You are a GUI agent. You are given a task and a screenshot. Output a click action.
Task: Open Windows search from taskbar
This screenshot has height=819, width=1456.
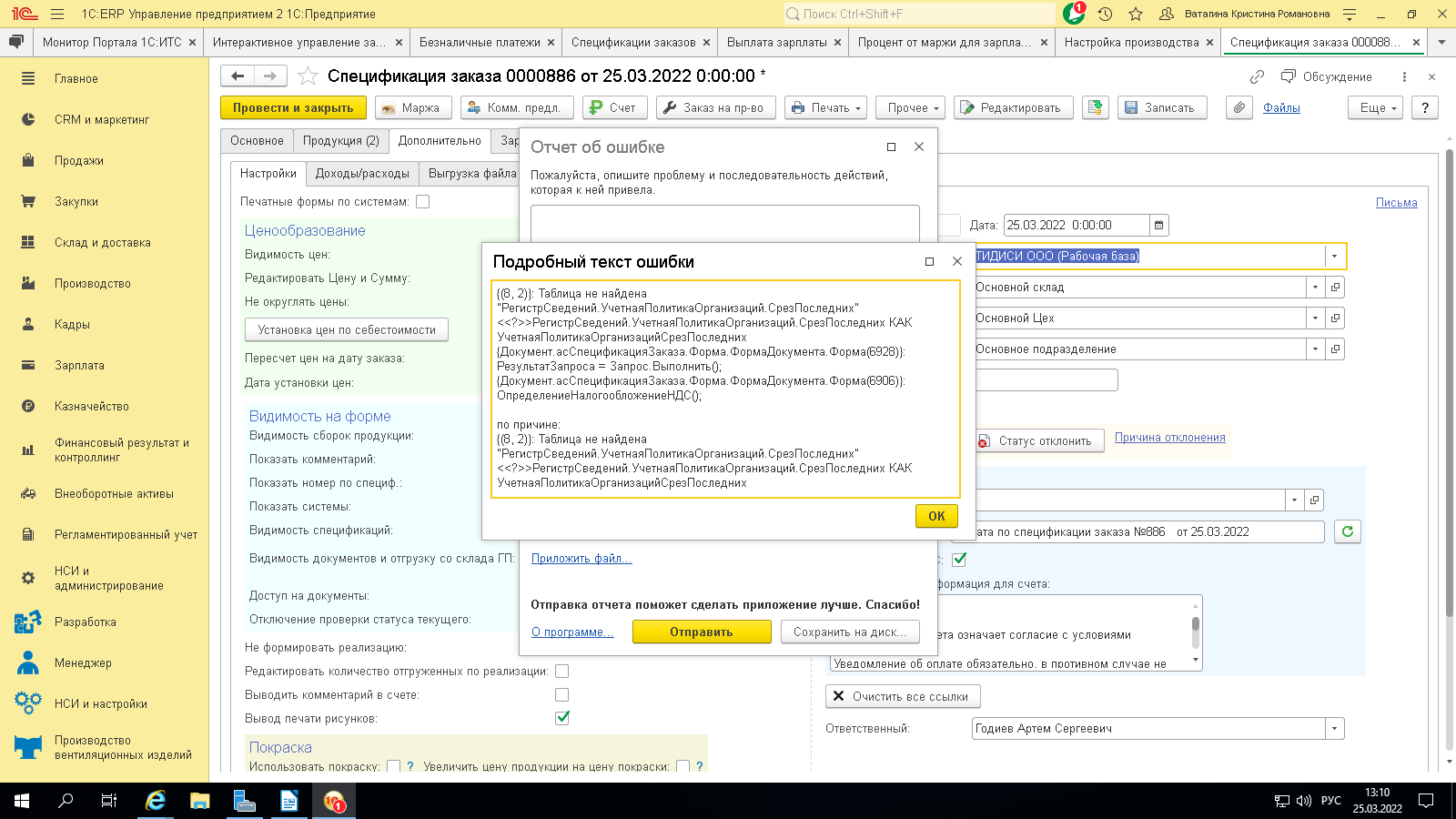coord(66,801)
